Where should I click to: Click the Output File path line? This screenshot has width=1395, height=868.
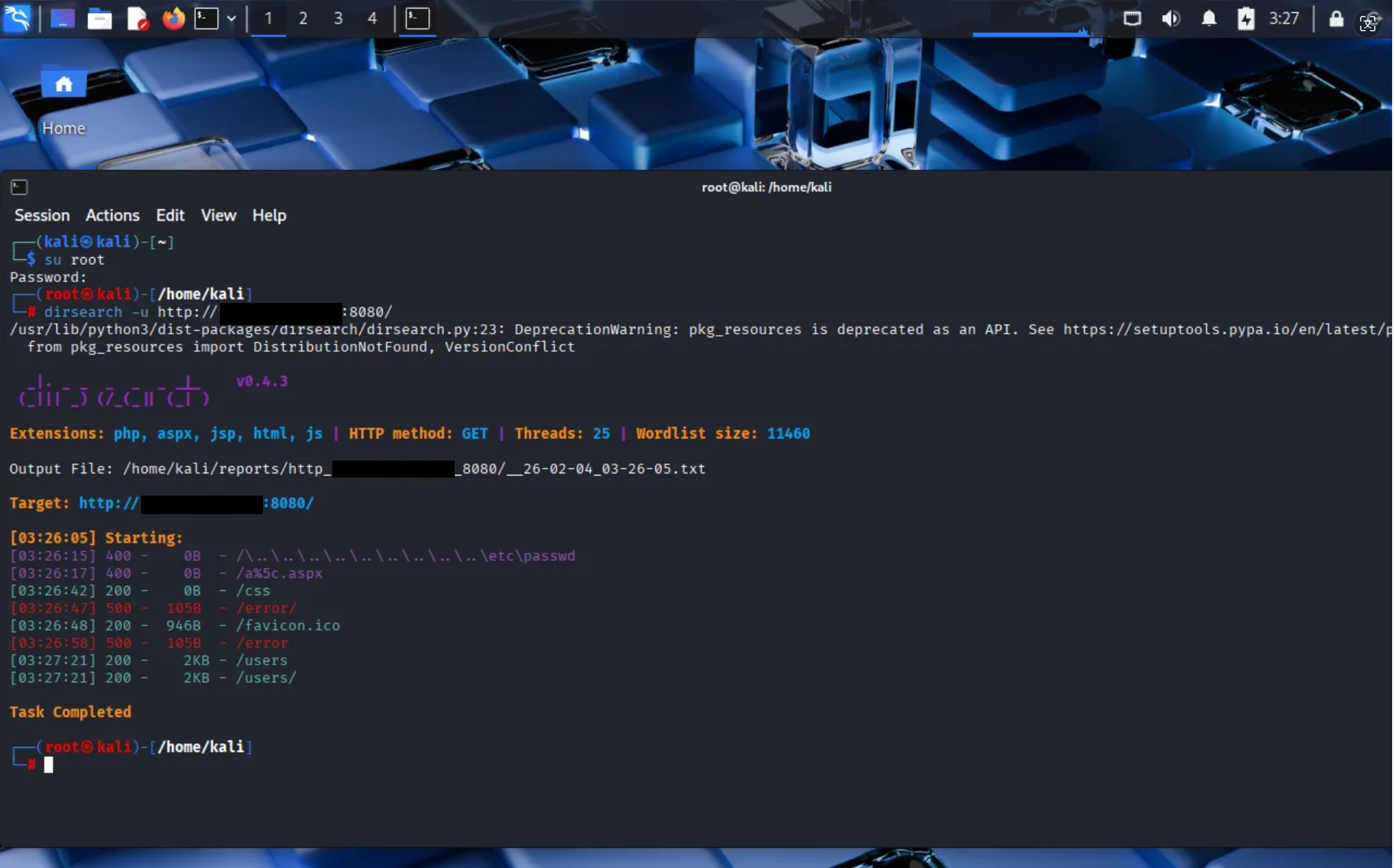[x=357, y=469]
